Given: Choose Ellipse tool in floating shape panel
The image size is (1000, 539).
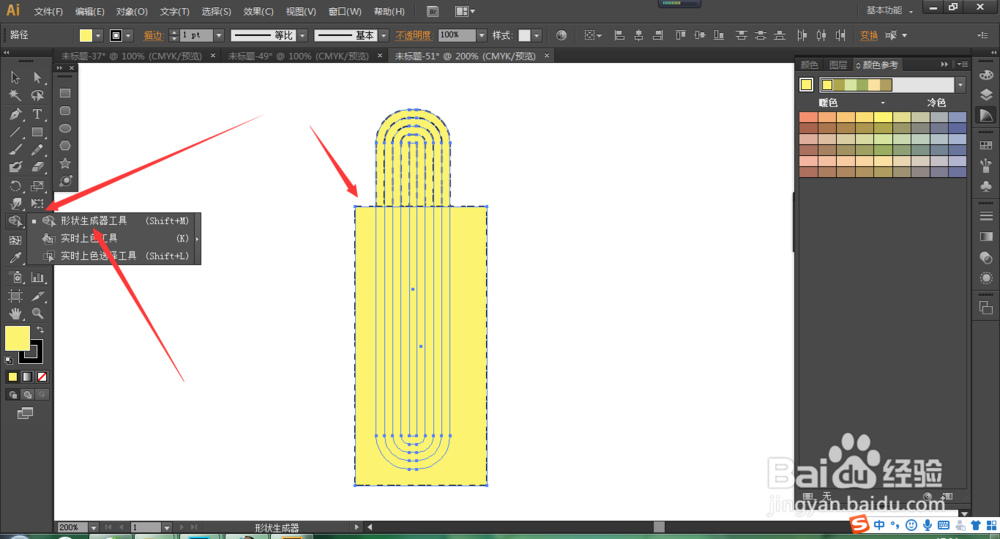Looking at the screenshot, I should point(65,128).
